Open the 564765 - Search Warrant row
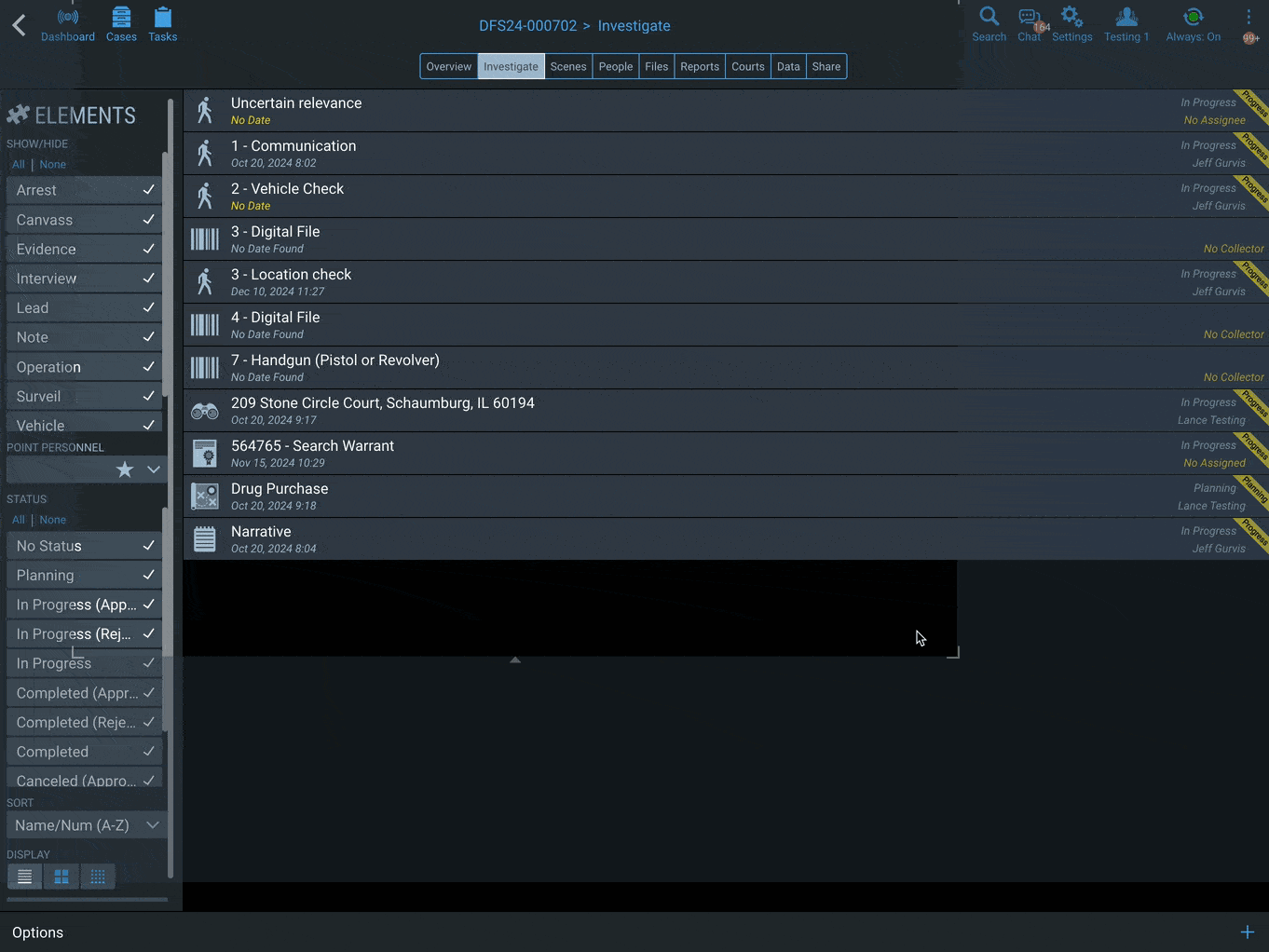The image size is (1269, 952). [x=726, y=454]
